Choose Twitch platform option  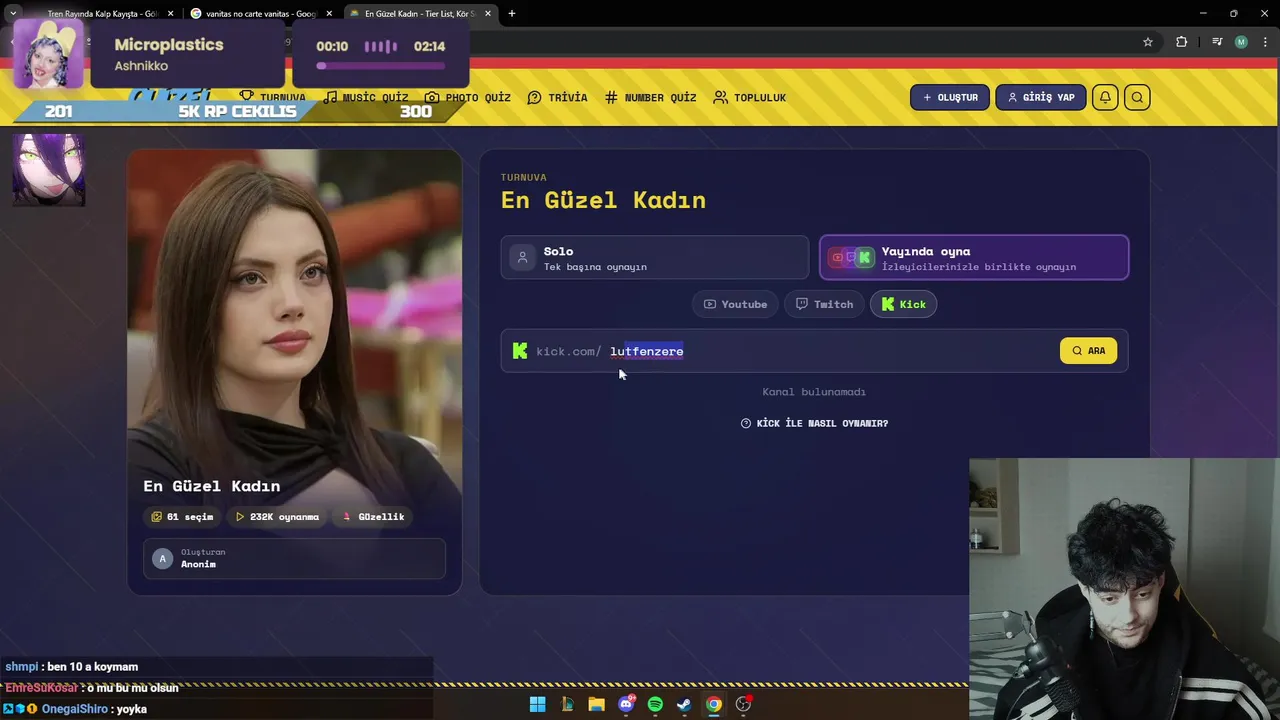pos(825,304)
